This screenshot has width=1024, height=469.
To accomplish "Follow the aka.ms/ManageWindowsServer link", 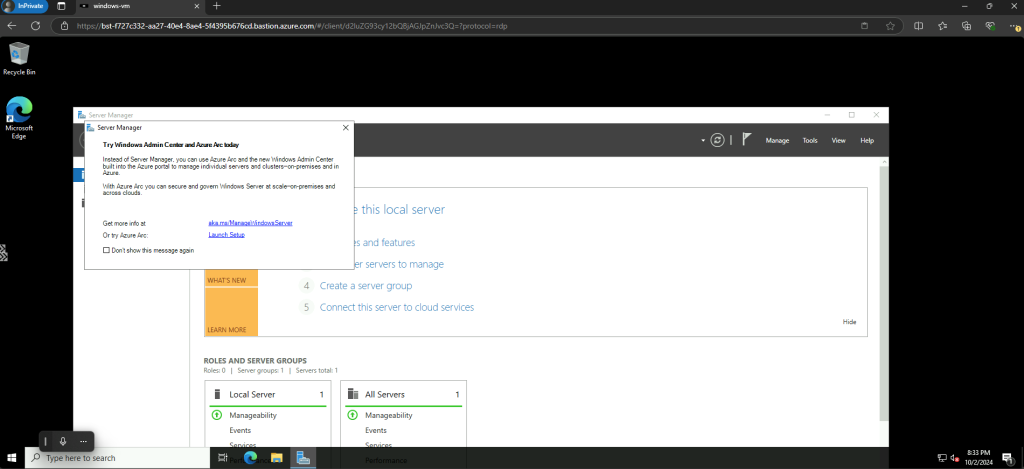I will point(250,223).
